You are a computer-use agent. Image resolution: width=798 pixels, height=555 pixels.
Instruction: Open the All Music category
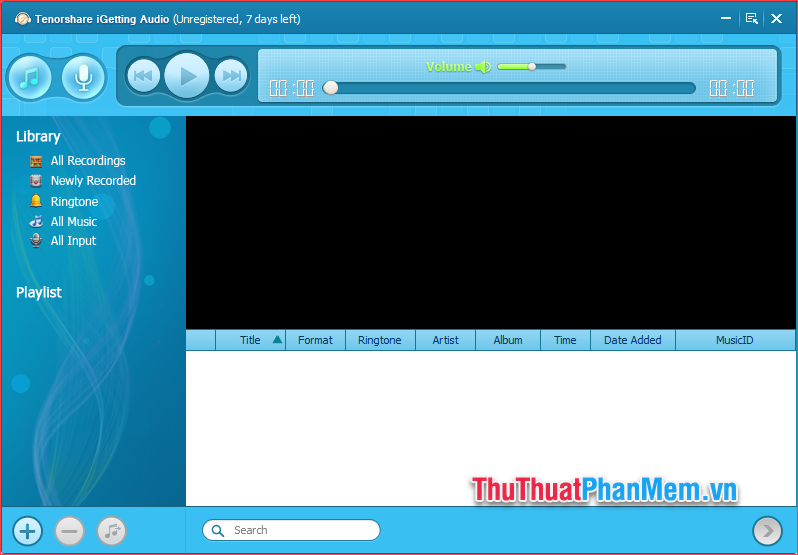coord(74,221)
